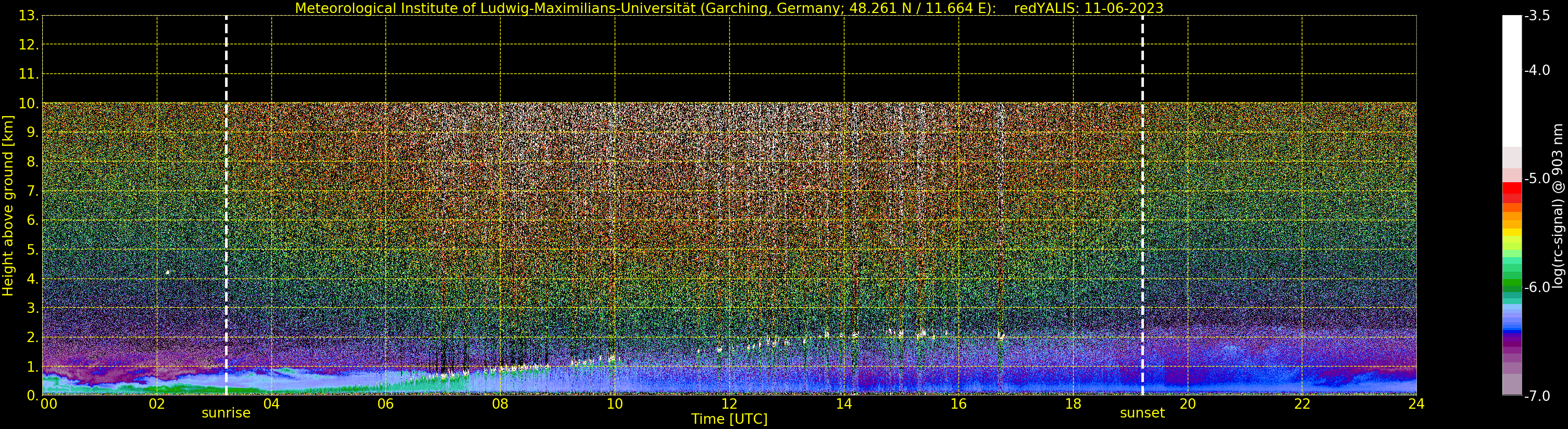Click the '22' time tick label

pos(1302,404)
